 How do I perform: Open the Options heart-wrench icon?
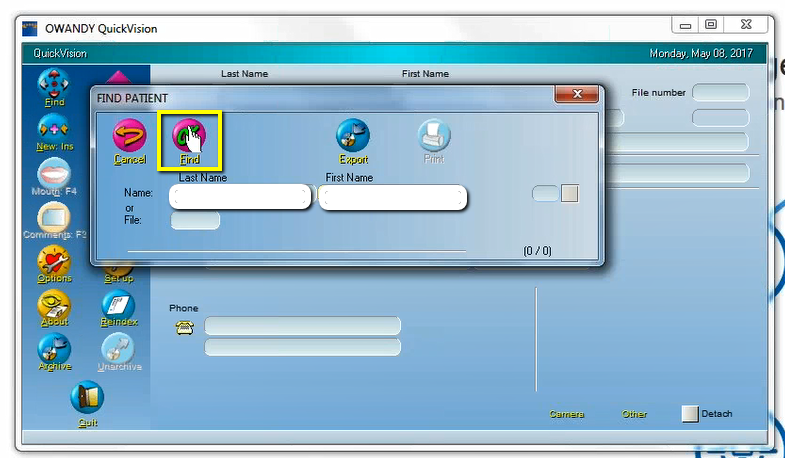(54, 264)
